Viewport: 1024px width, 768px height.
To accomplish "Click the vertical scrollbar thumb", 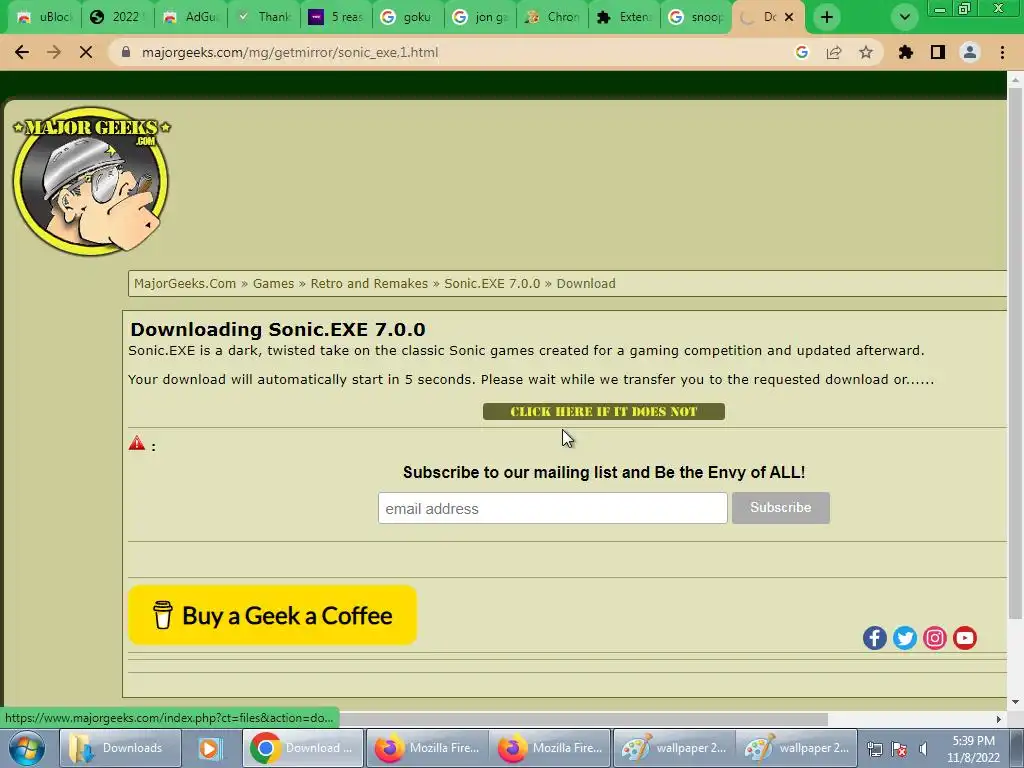I will coord(1015,353).
